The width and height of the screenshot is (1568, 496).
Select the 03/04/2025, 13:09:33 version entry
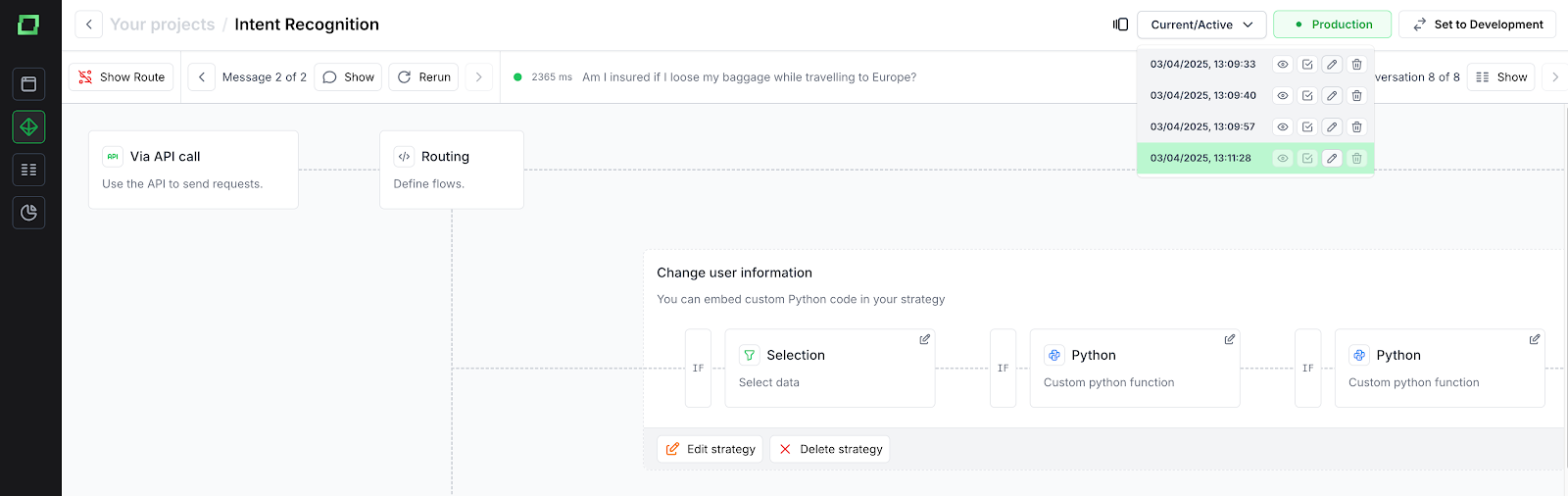pyautogui.click(x=1202, y=65)
